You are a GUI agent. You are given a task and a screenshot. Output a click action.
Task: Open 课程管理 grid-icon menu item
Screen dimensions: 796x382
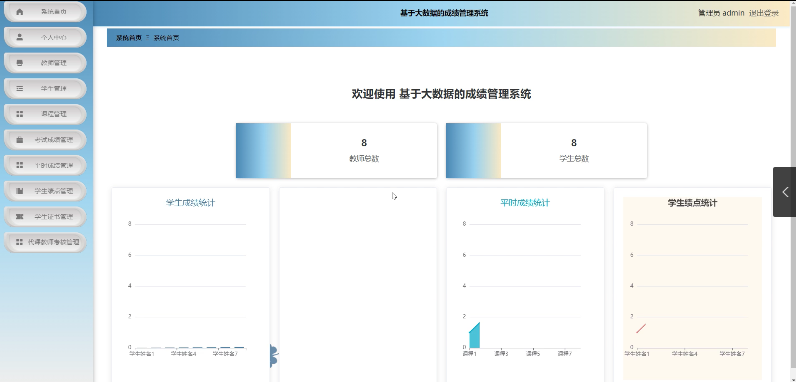click(x=45, y=114)
